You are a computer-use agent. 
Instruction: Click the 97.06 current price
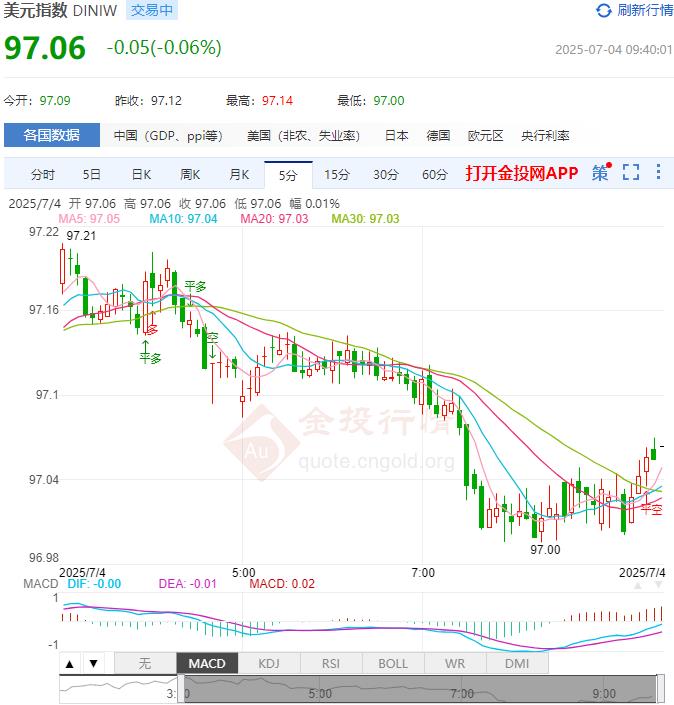click(x=45, y=48)
